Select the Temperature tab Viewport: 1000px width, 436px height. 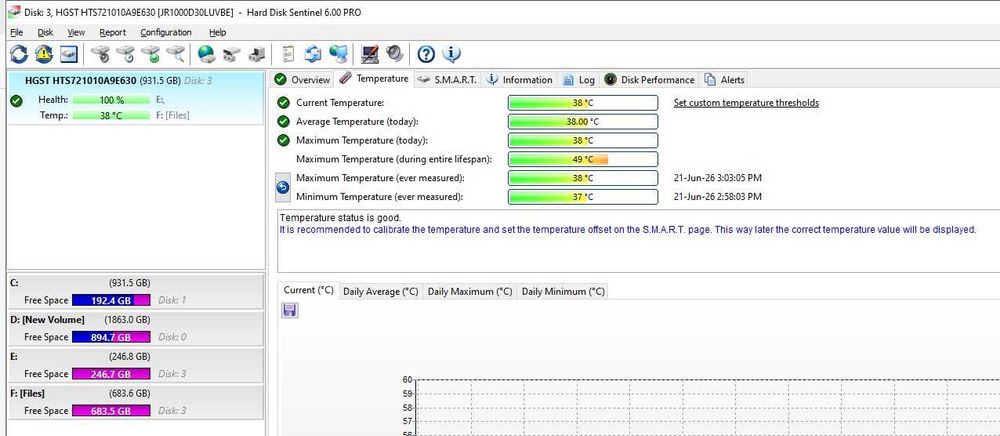[374, 78]
